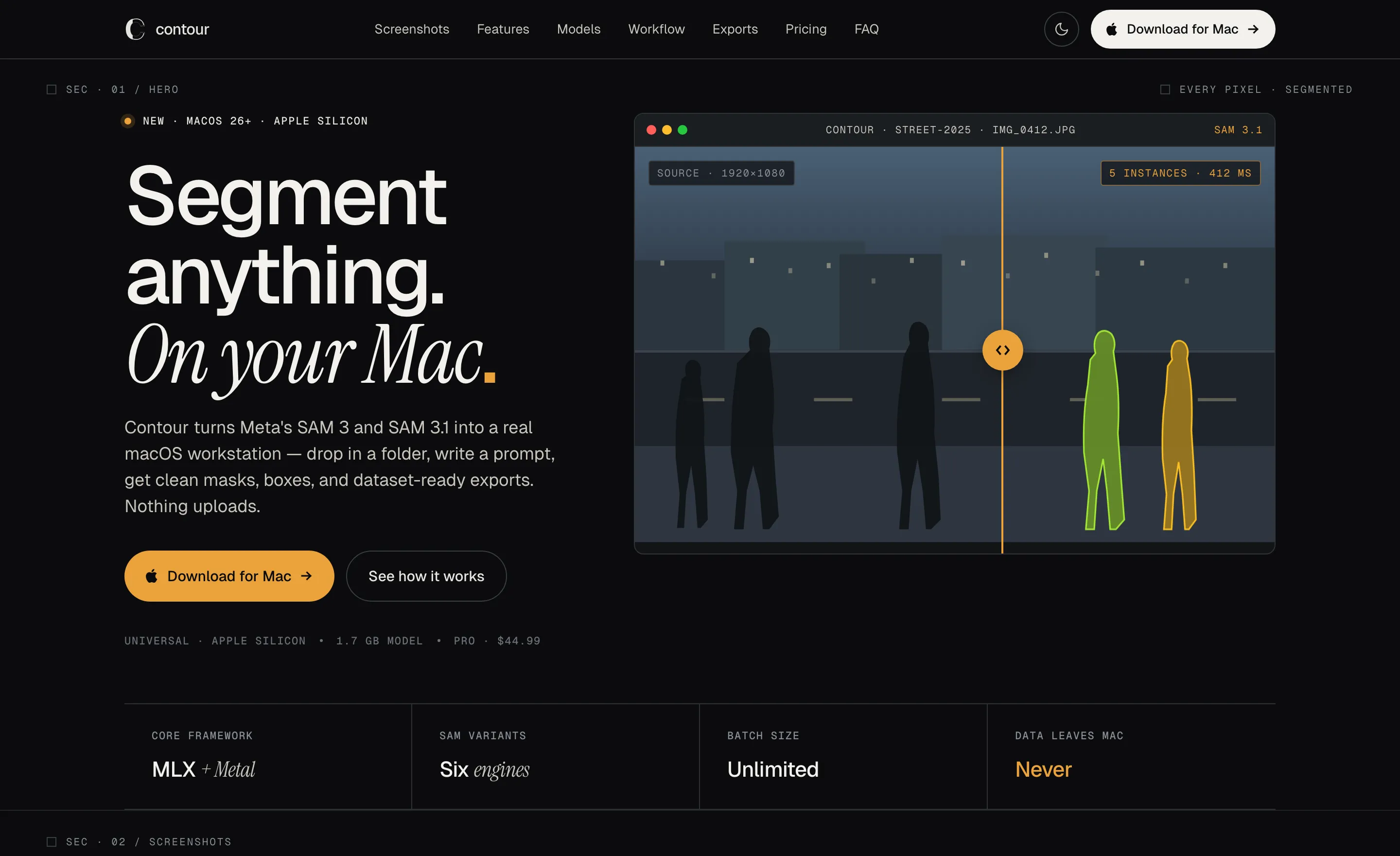Screen dimensions: 1400x856
Task: Click the Contour logo icon
Action: [135, 29]
